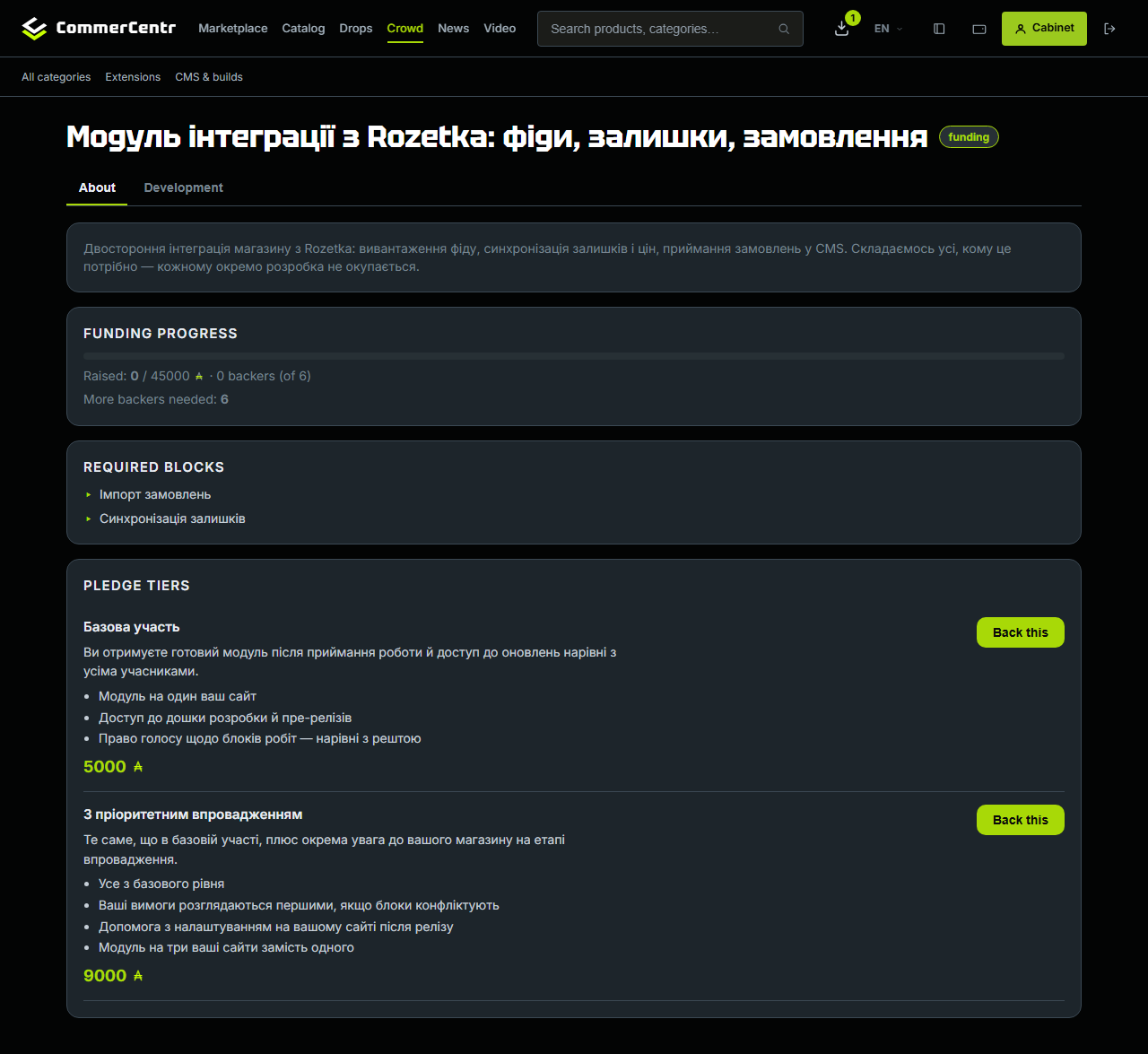Go to Marketplace in top nav
Screen dimensions: 1148x1054
point(233,29)
